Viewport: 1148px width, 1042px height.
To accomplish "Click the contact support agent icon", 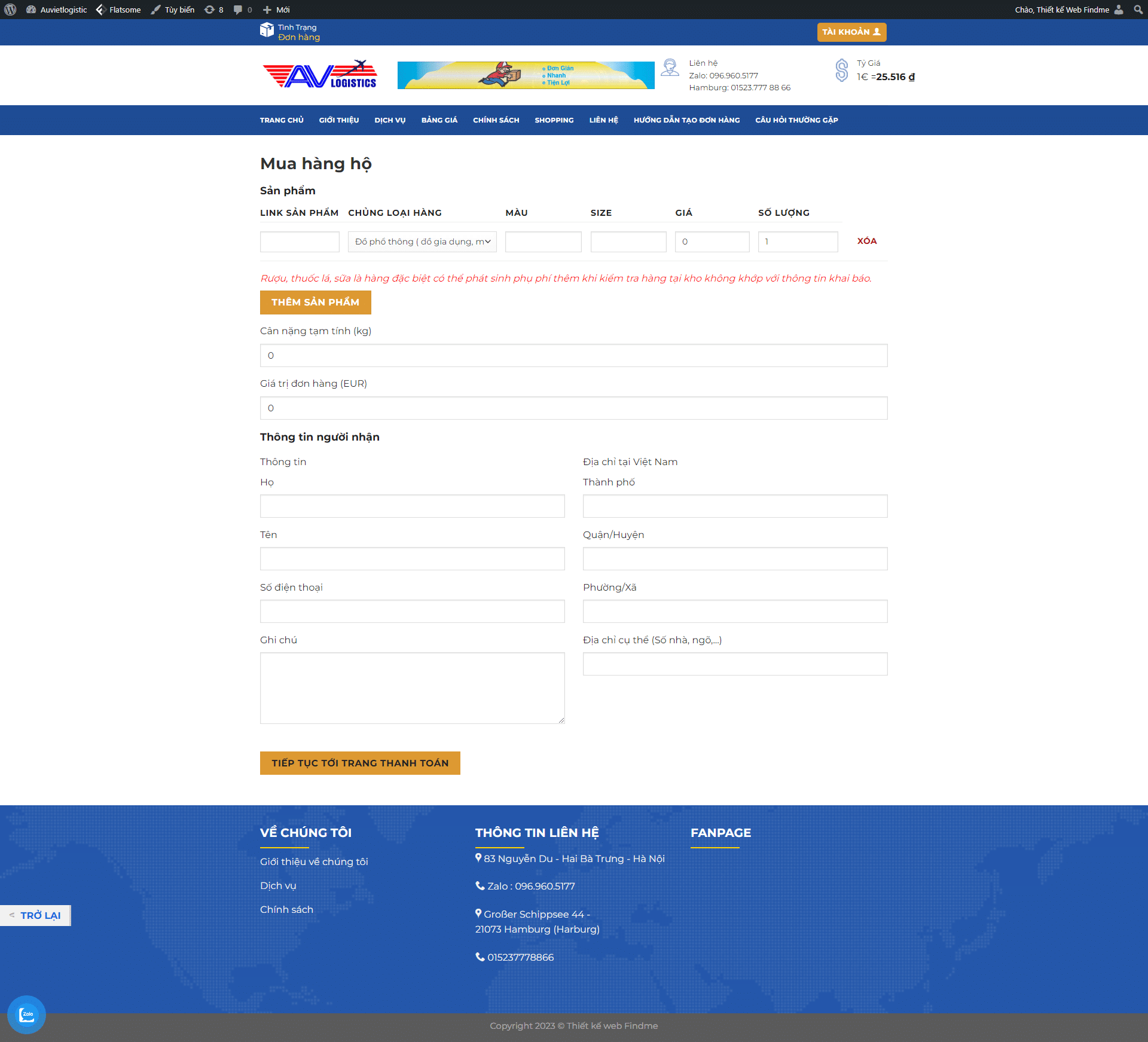I will pyautogui.click(x=670, y=68).
